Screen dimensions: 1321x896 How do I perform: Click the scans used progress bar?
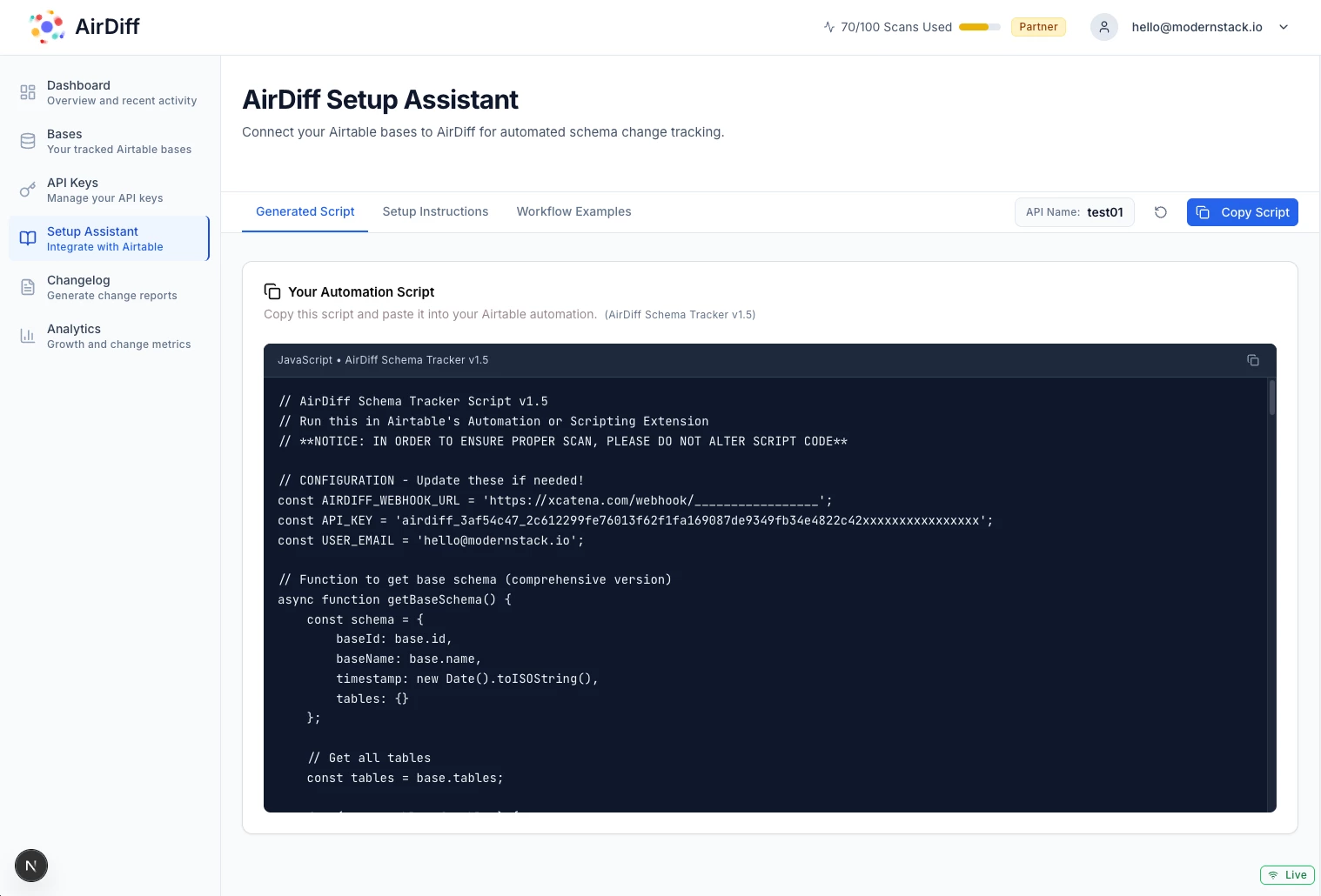click(x=980, y=27)
